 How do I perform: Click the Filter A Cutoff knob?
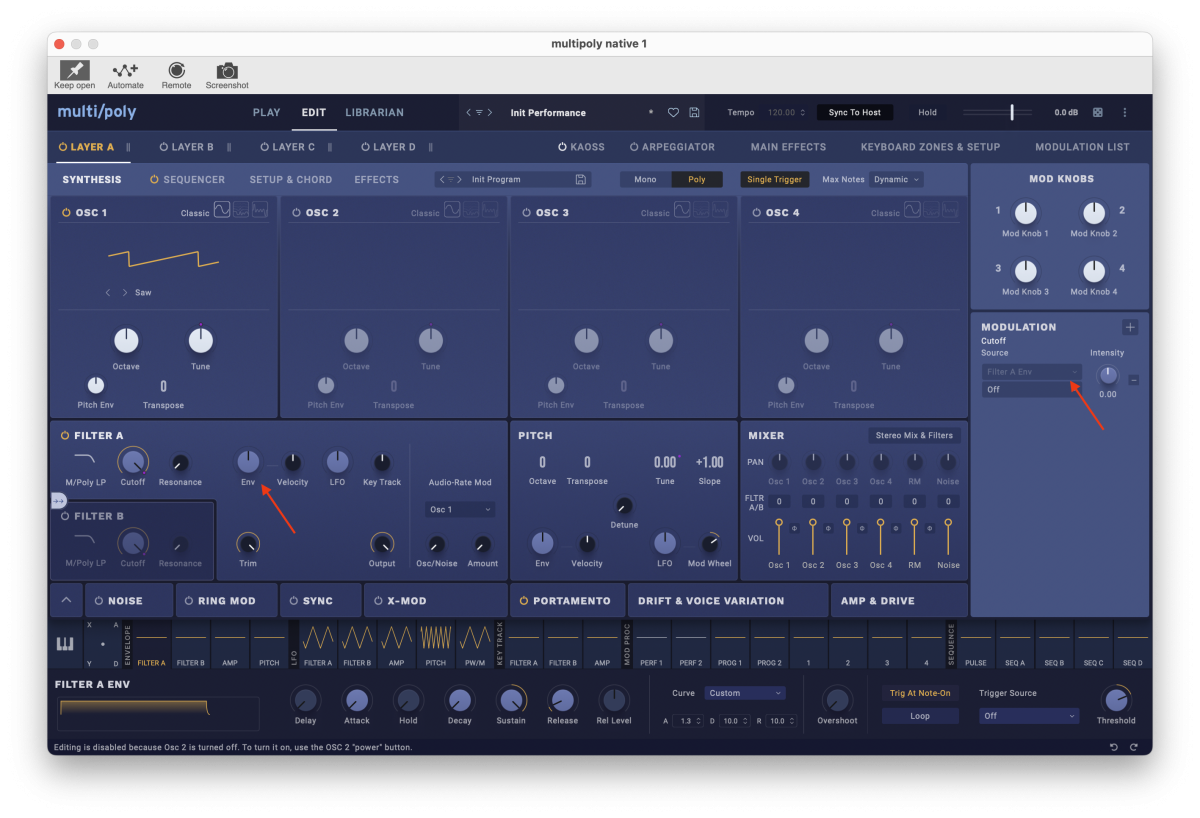coord(133,461)
